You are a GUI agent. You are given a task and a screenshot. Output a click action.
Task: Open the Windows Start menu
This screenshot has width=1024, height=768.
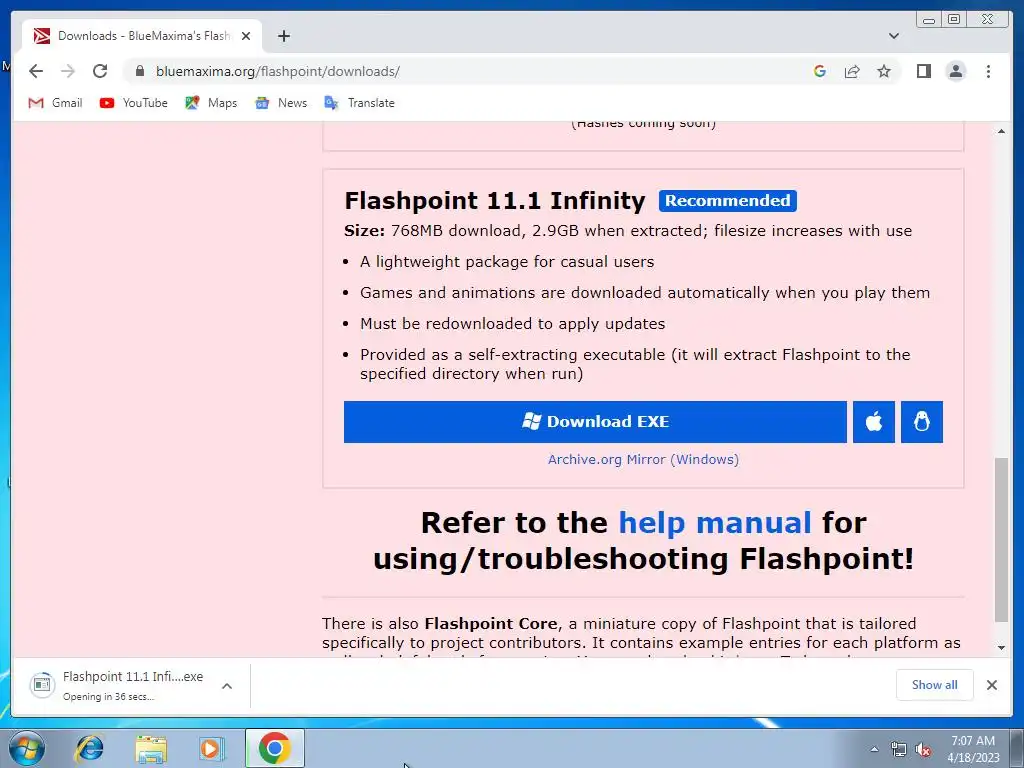(x=27, y=748)
